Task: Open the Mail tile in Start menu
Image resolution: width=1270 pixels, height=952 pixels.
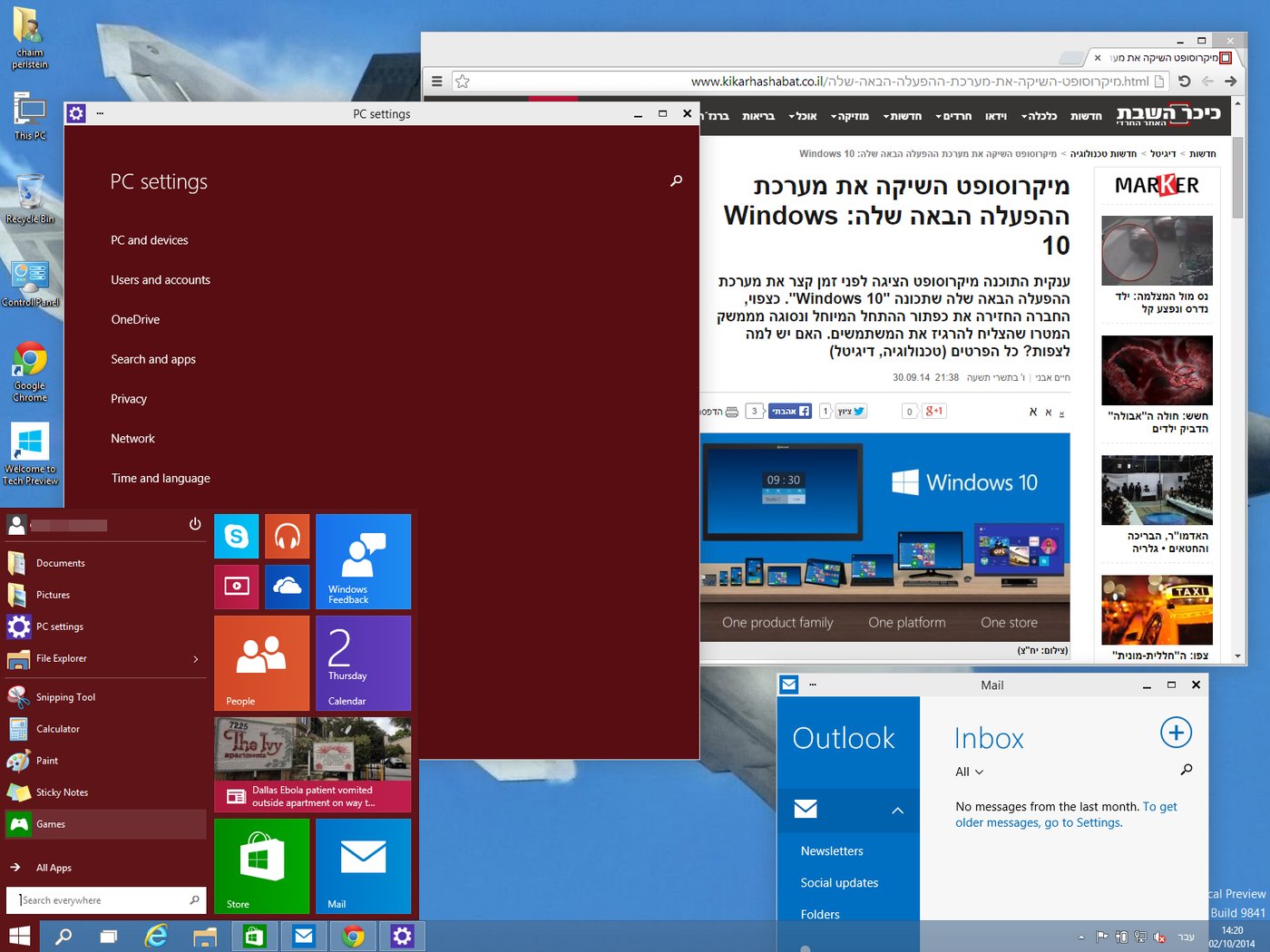Action: (363, 866)
